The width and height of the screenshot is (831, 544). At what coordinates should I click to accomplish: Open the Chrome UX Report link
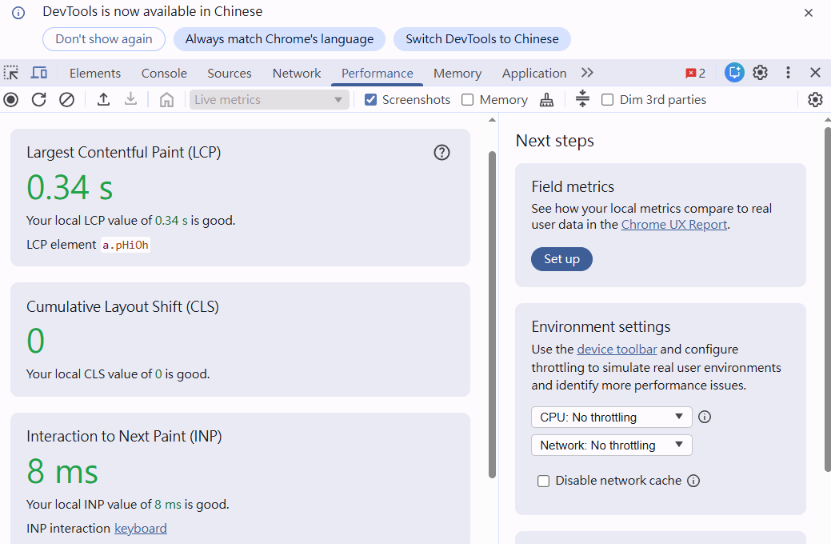tap(674, 225)
